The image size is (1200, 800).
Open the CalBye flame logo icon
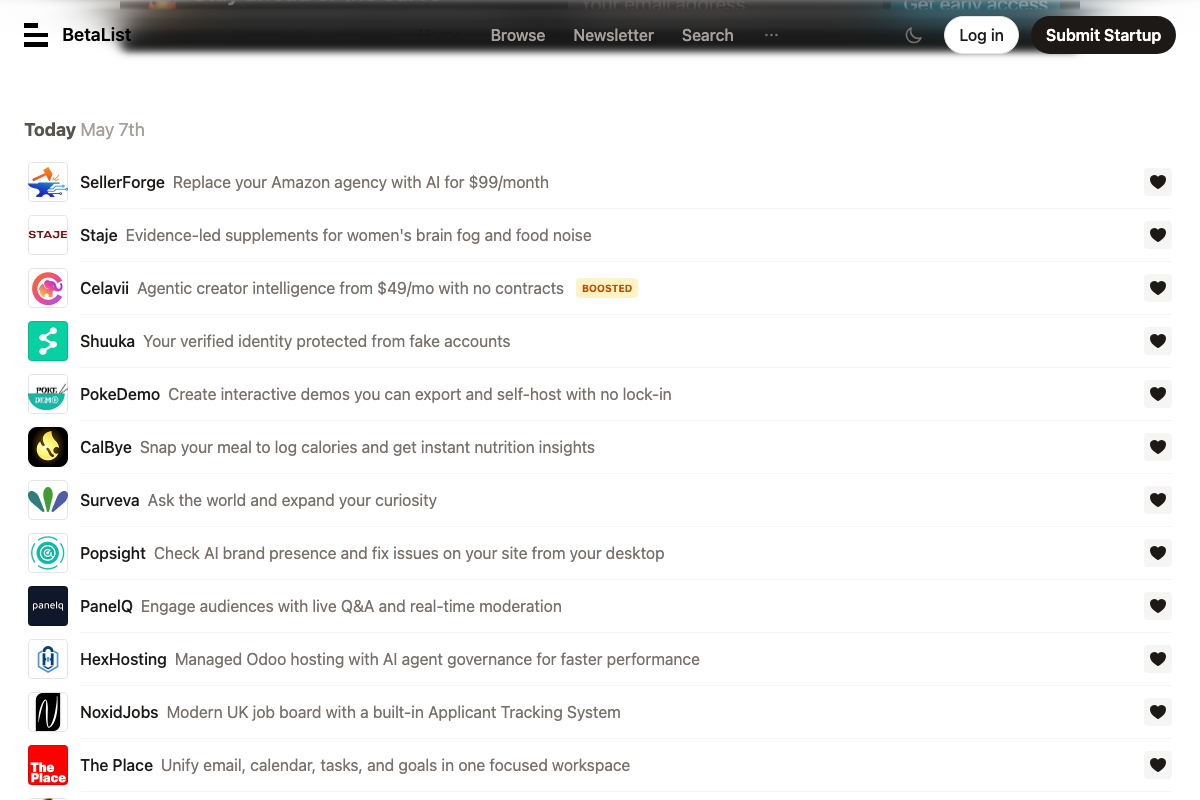[48, 447]
